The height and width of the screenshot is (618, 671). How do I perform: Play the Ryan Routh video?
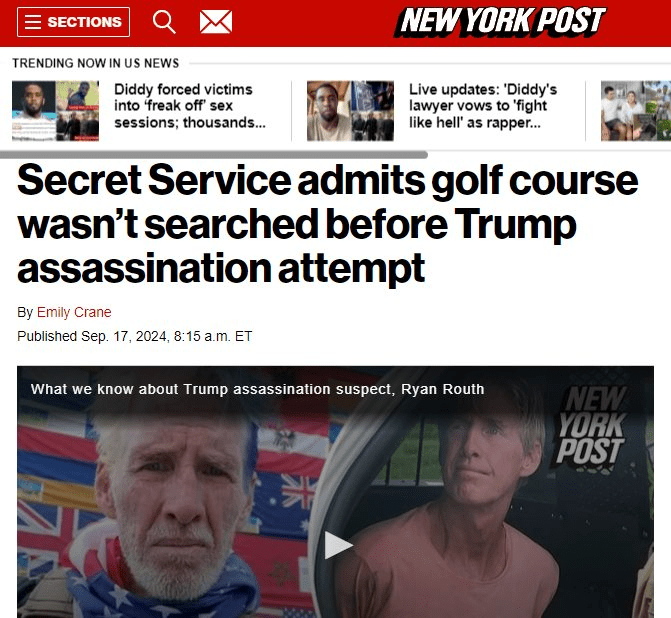338,545
